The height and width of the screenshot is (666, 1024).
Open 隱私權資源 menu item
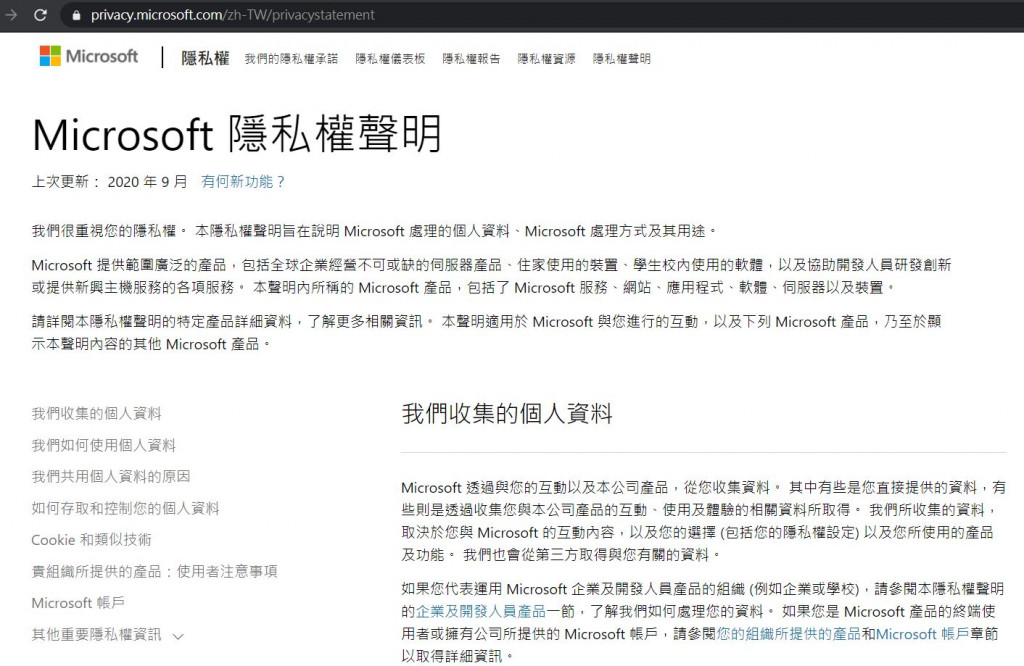(x=547, y=59)
